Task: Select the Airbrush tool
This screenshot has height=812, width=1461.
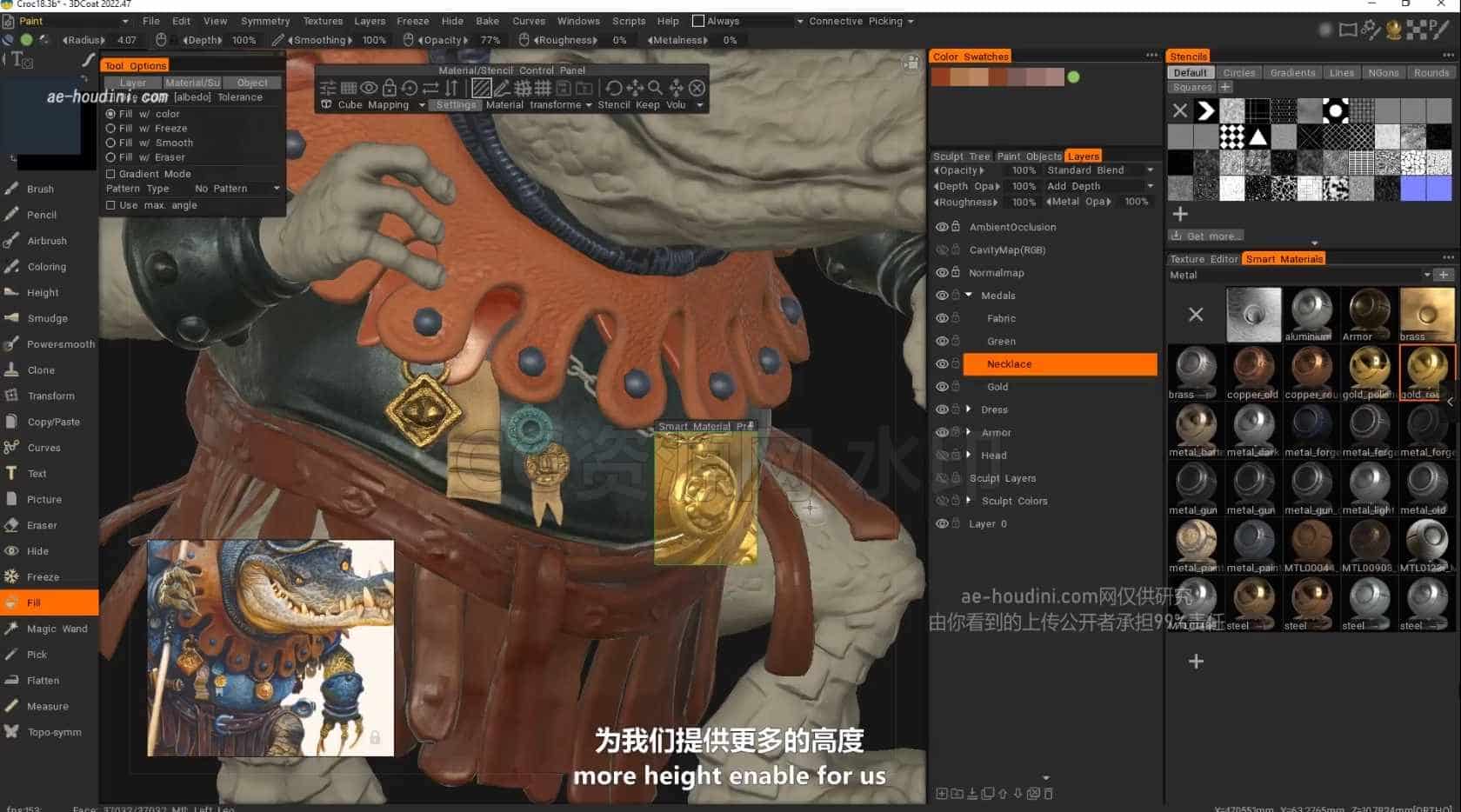Action: 45,241
